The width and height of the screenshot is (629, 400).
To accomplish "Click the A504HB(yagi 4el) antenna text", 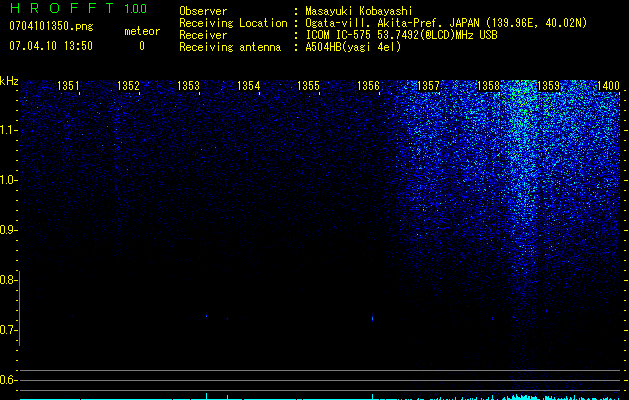I will [x=353, y=47].
